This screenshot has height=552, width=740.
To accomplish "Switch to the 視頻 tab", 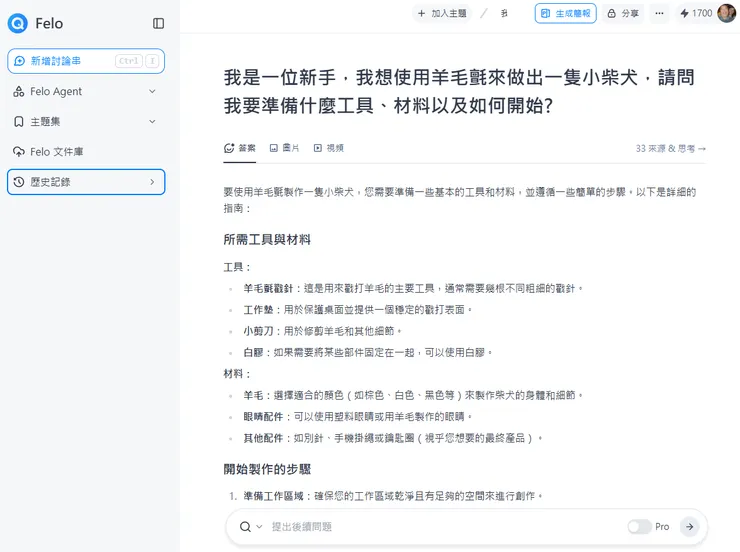I will coord(329,149).
